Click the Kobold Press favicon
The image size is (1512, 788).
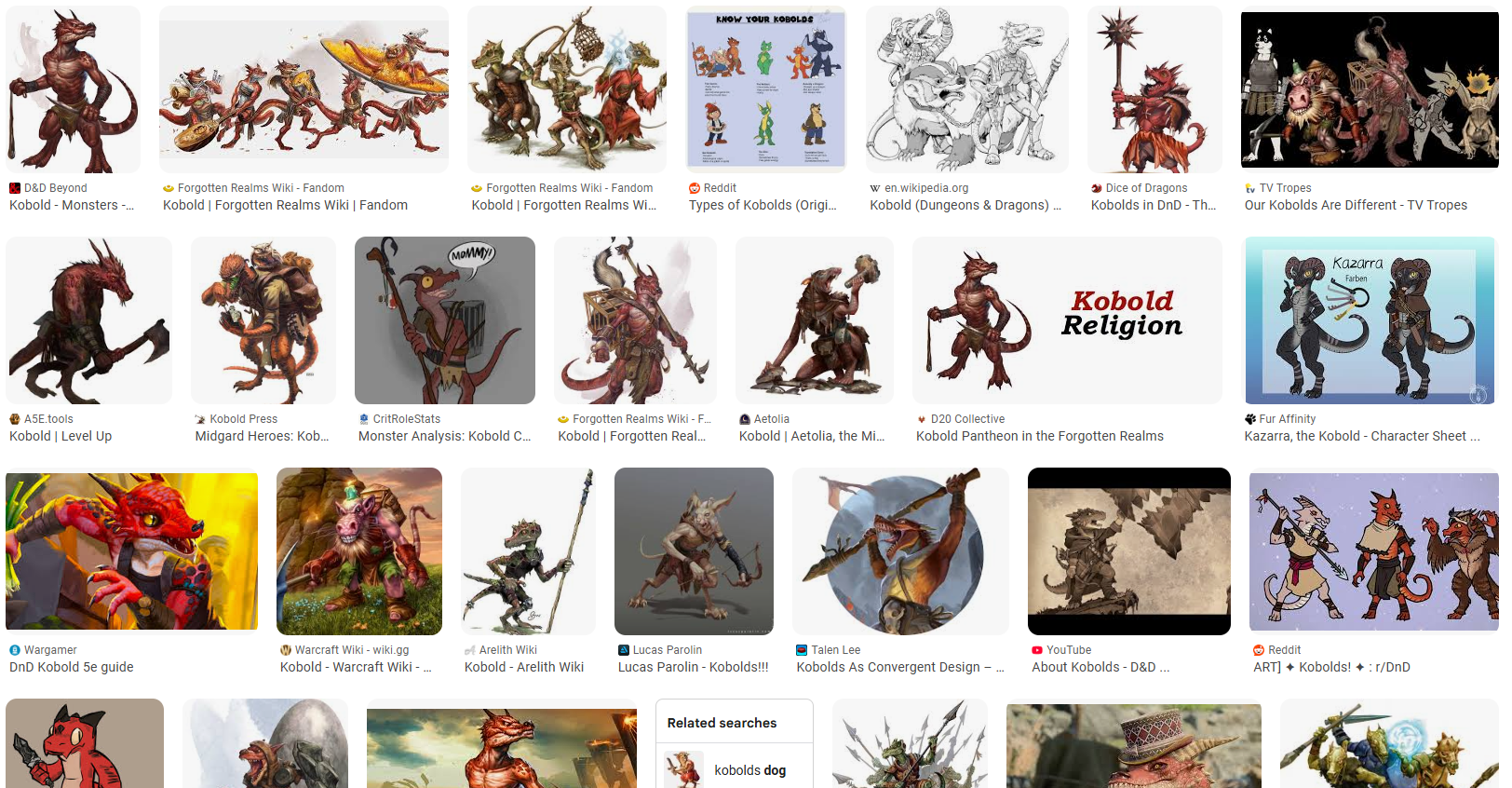[200, 419]
